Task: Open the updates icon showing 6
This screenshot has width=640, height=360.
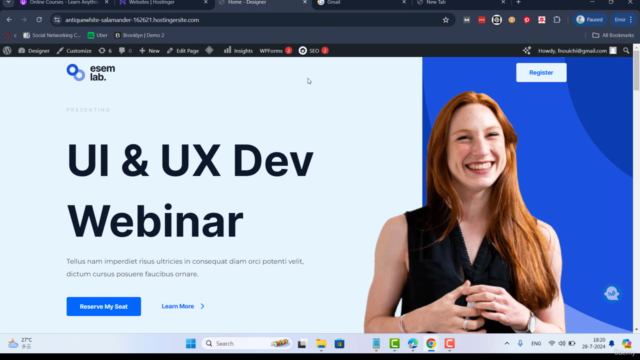Action: (x=105, y=51)
